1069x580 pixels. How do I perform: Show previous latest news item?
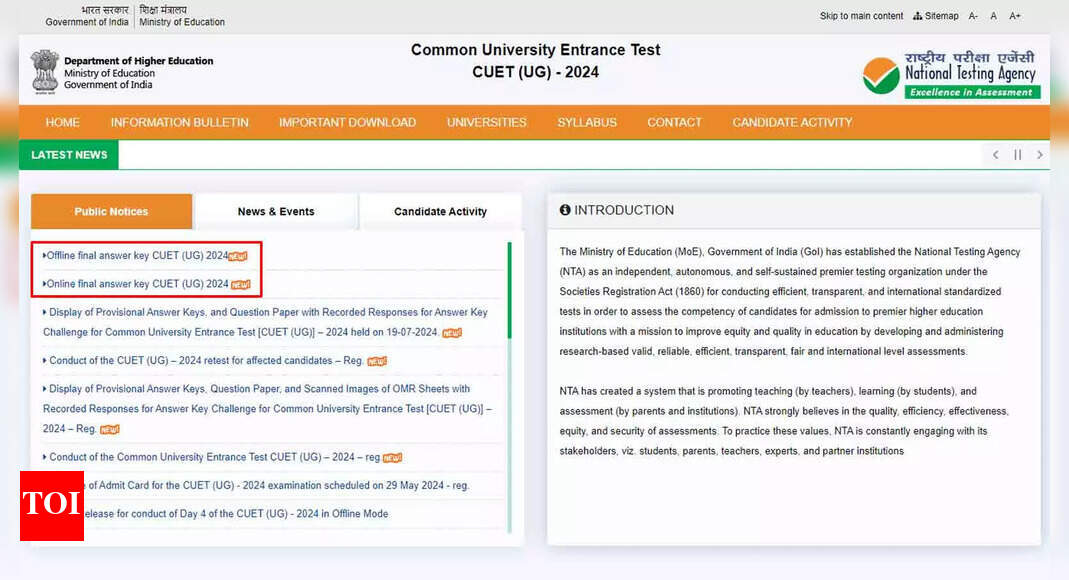(995, 155)
